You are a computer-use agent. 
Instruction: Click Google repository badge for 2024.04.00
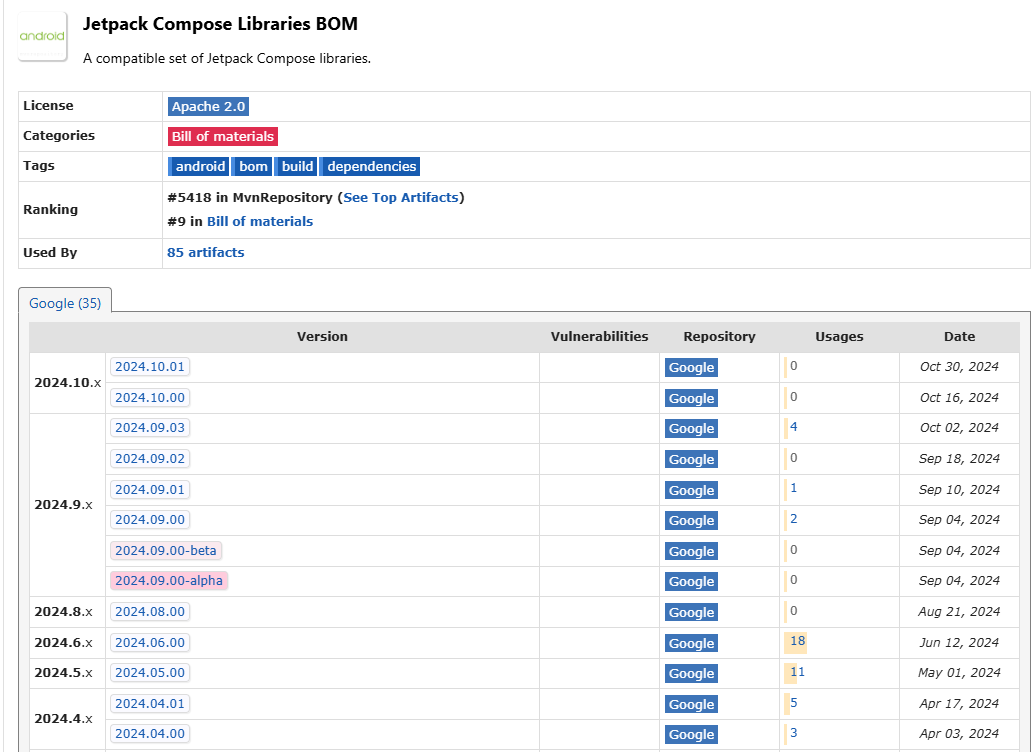pyautogui.click(x=691, y=734)
